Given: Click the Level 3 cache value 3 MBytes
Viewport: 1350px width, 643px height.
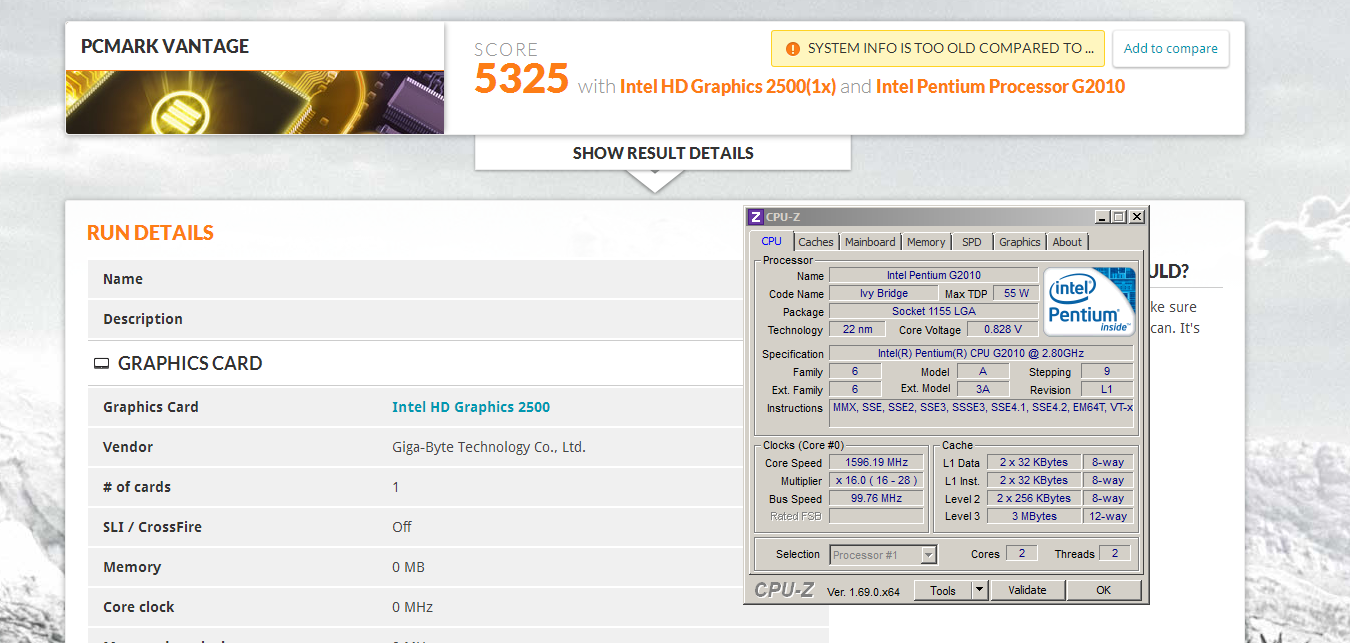Looking at the screenshot, I should pyautogui.click(x=1034, y=516).
